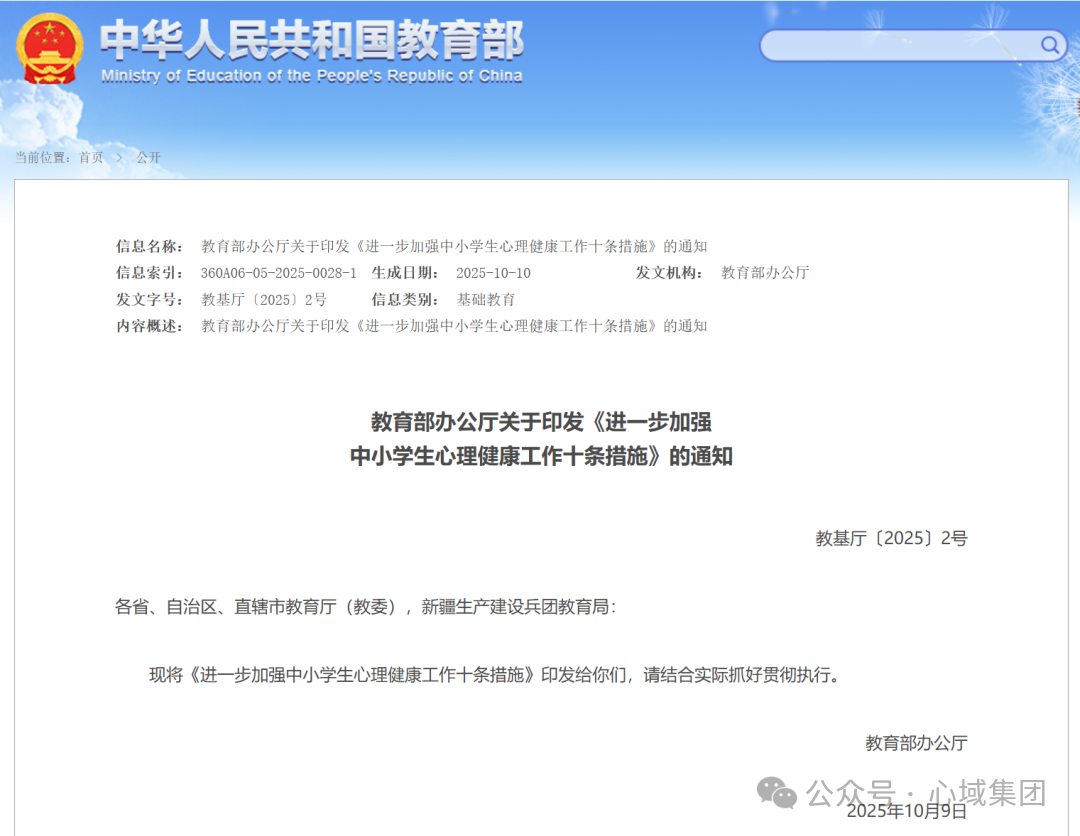Click 教育部办公厅 beside the 发文机构 label
Image resolution: width=1080 pixels, height=836 pixels.
765,273
